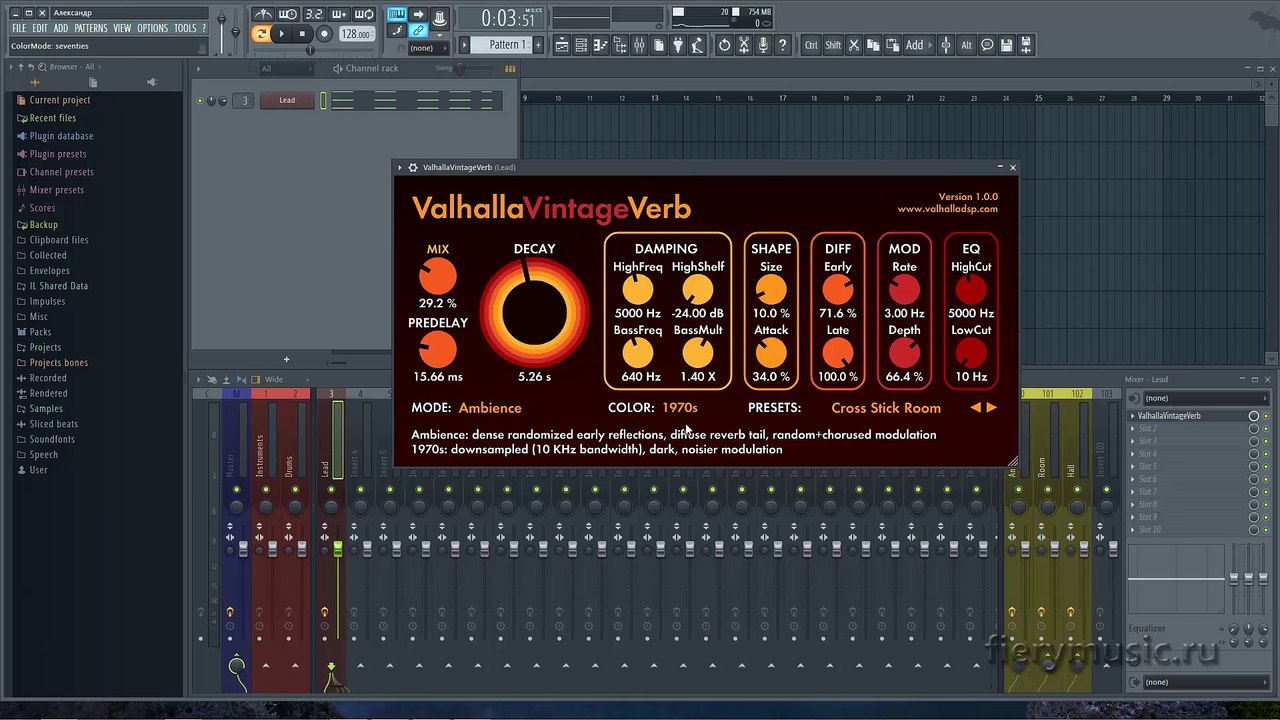Click the microphone one-click recording icon
Screen dimensions: 1280x720
(x=763, y=45)
